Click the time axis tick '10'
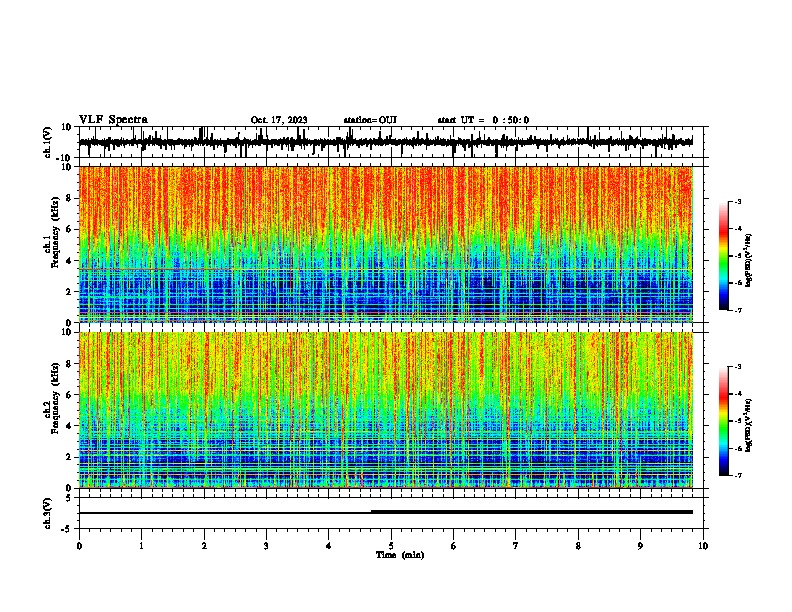 coord(703,546)
